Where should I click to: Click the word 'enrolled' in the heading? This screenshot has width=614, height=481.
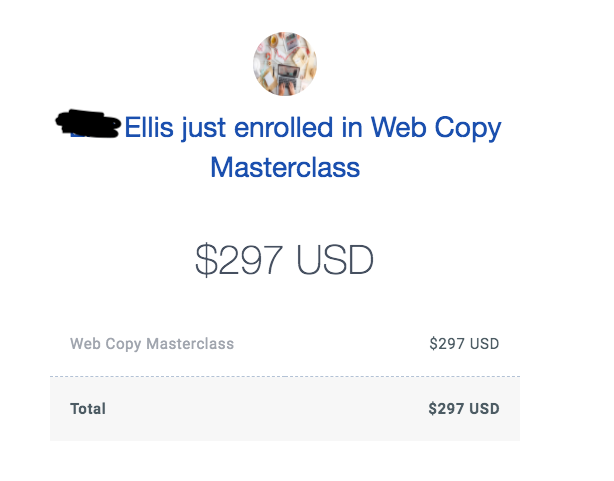pyautogui.click(x=284, y=128)
